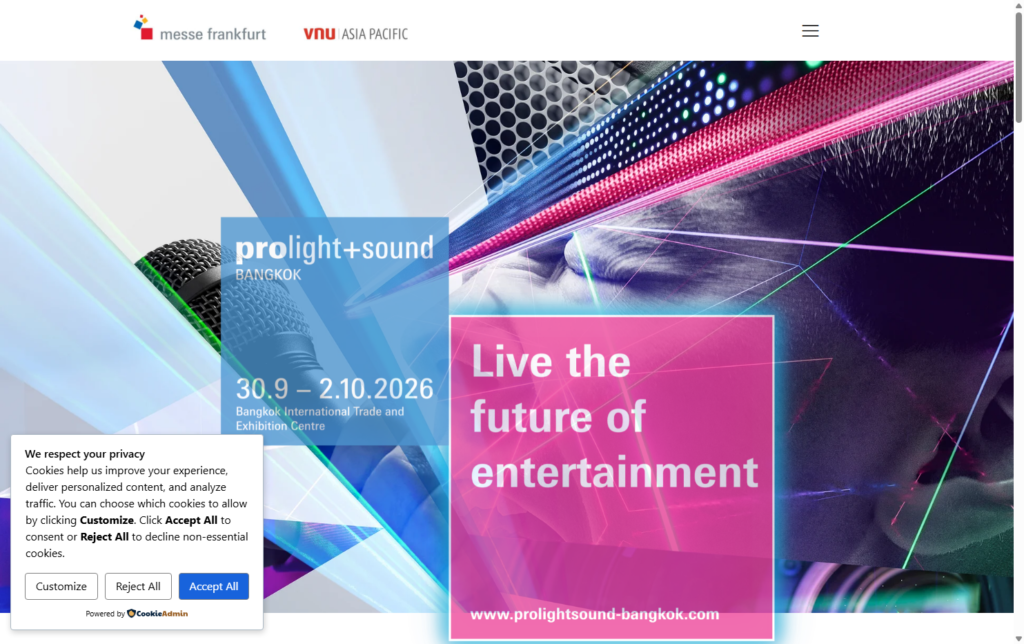The image size is (1024, 644).
Task: Click the 'Powered by' label
Action: 104,614
